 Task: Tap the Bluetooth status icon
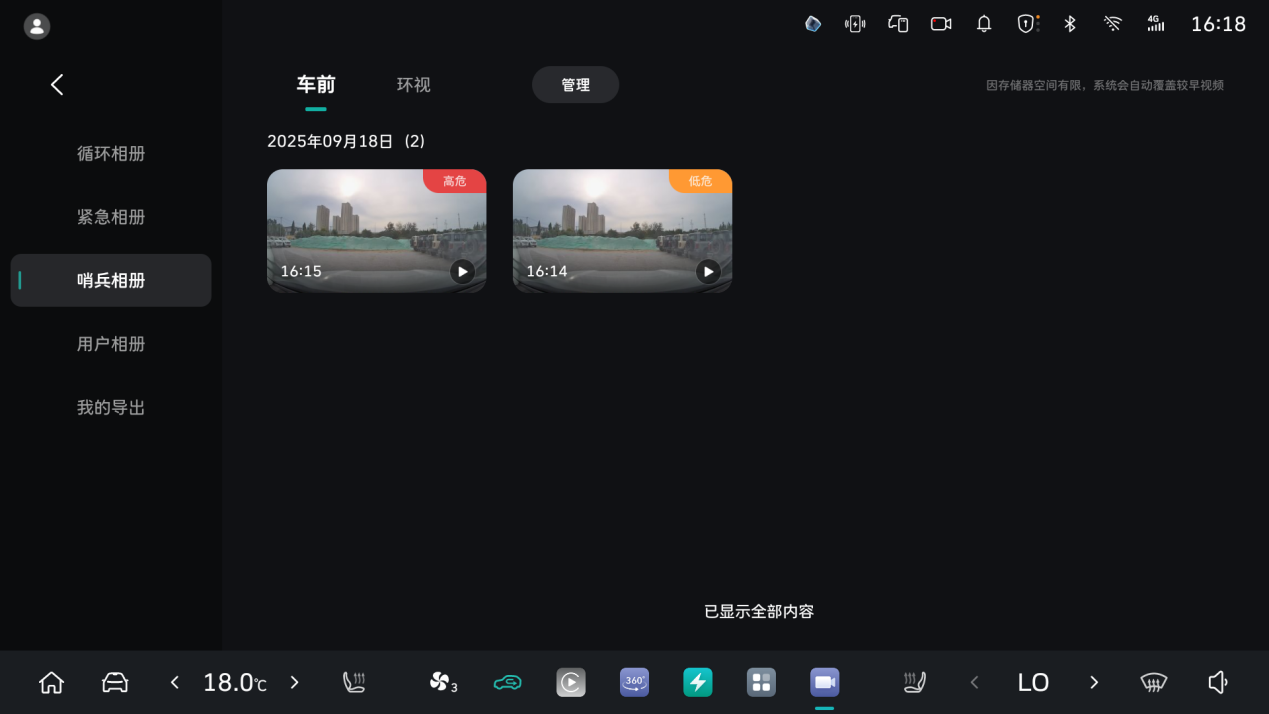pyautogui.click(x=1069, y=23)
